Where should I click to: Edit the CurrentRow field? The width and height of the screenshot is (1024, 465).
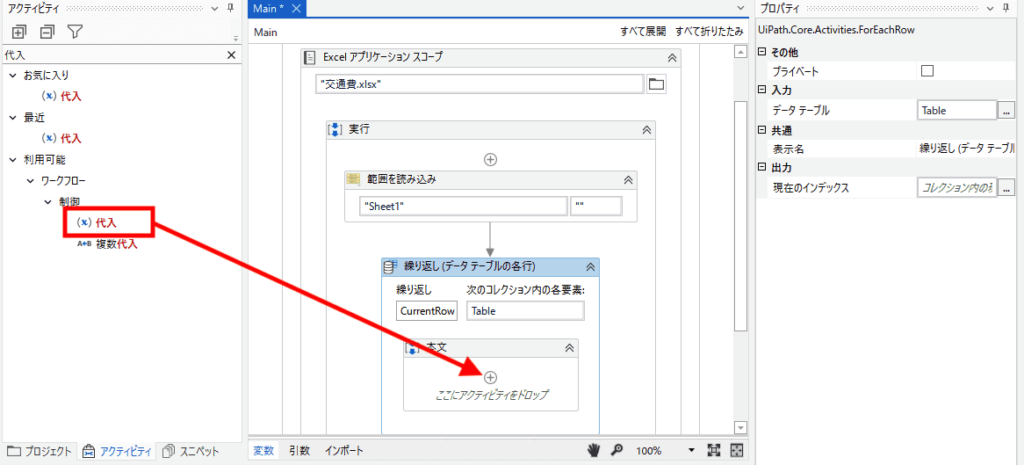tap(427, 311)
